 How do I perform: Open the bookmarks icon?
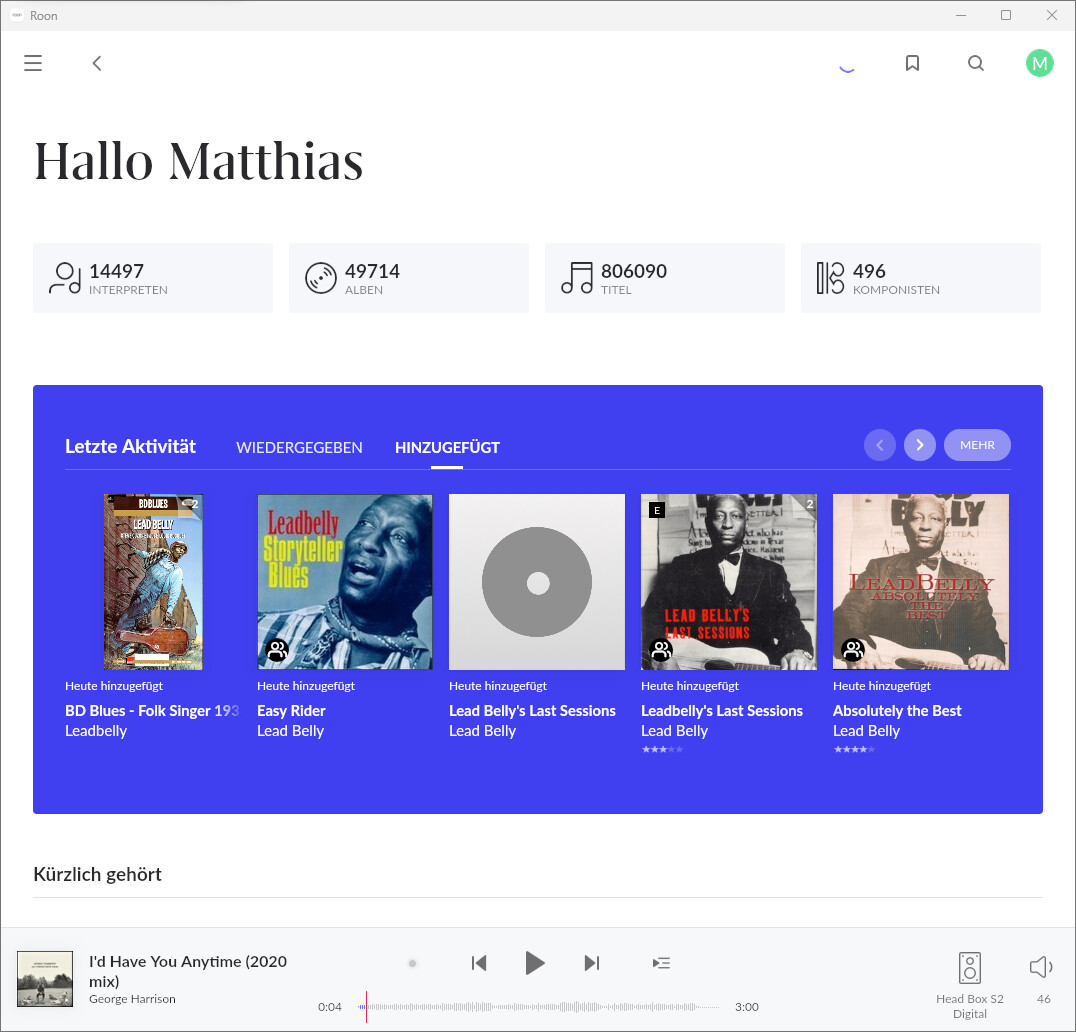pyautogui.click(x=912, y=63)
